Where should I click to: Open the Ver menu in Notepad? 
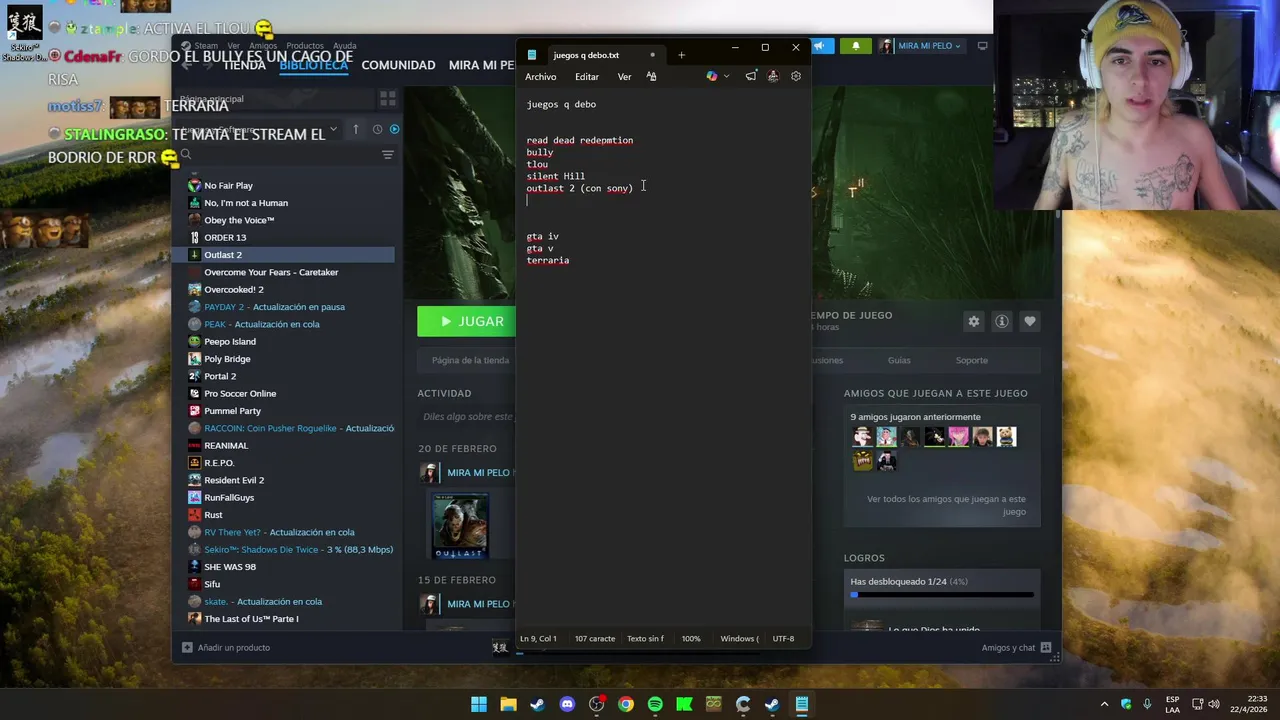624,77
